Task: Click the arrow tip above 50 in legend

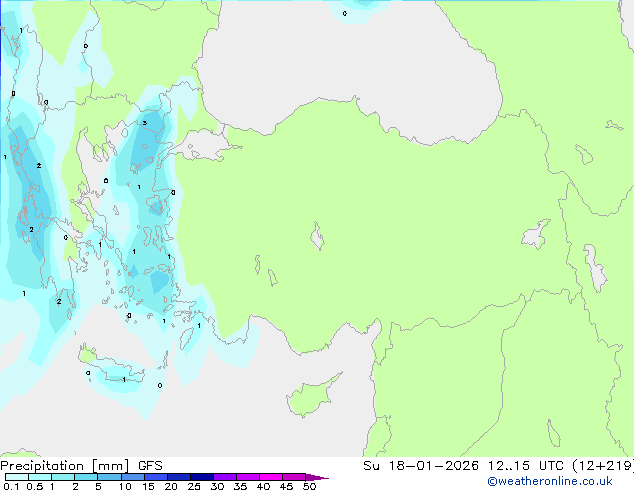Action: point(317,478)
